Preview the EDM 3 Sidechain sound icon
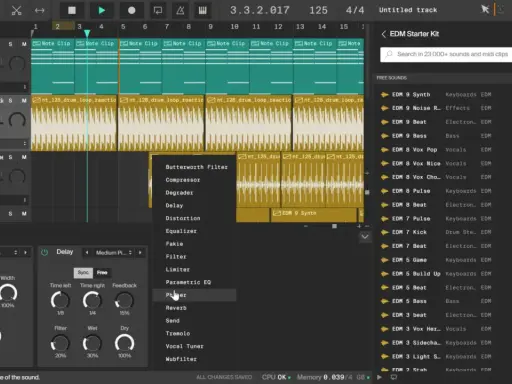 pos(385,343)
